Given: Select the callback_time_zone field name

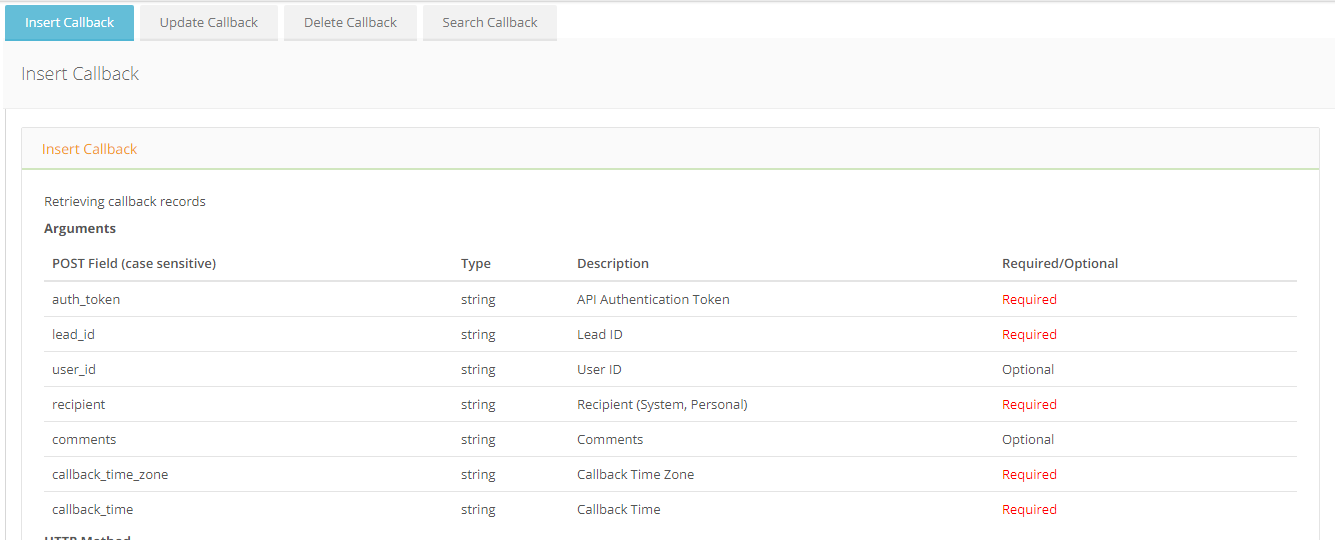Looking at the screenshot, I should (110, 474).
